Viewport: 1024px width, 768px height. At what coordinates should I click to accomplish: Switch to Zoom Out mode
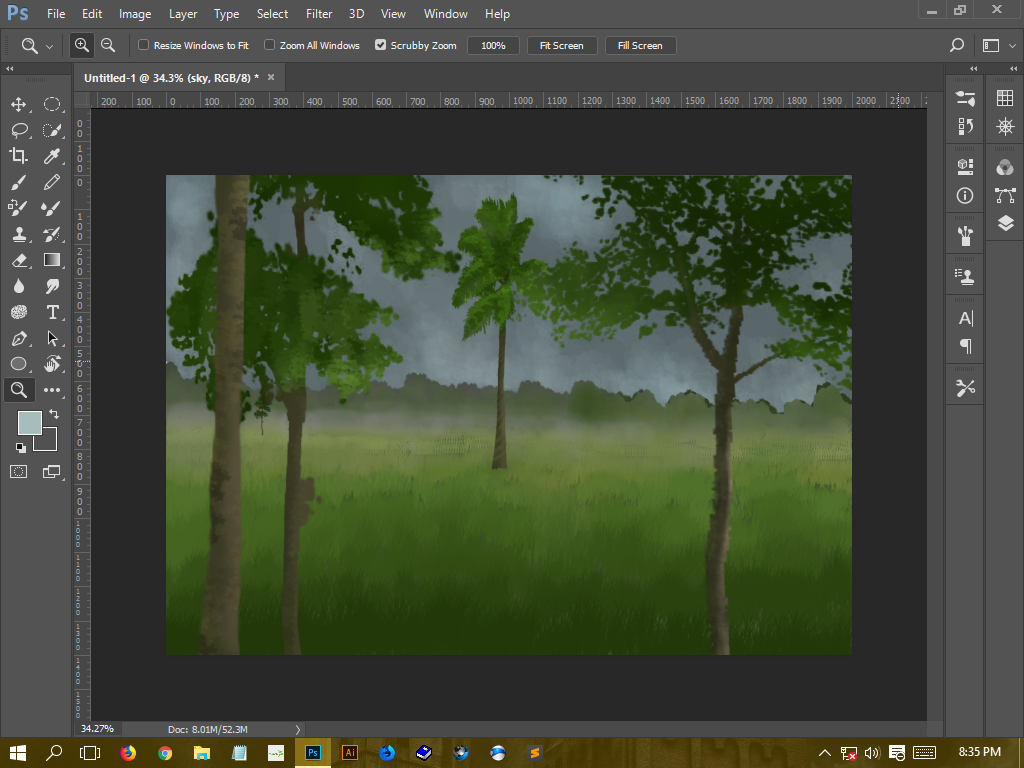coord(108,45)
